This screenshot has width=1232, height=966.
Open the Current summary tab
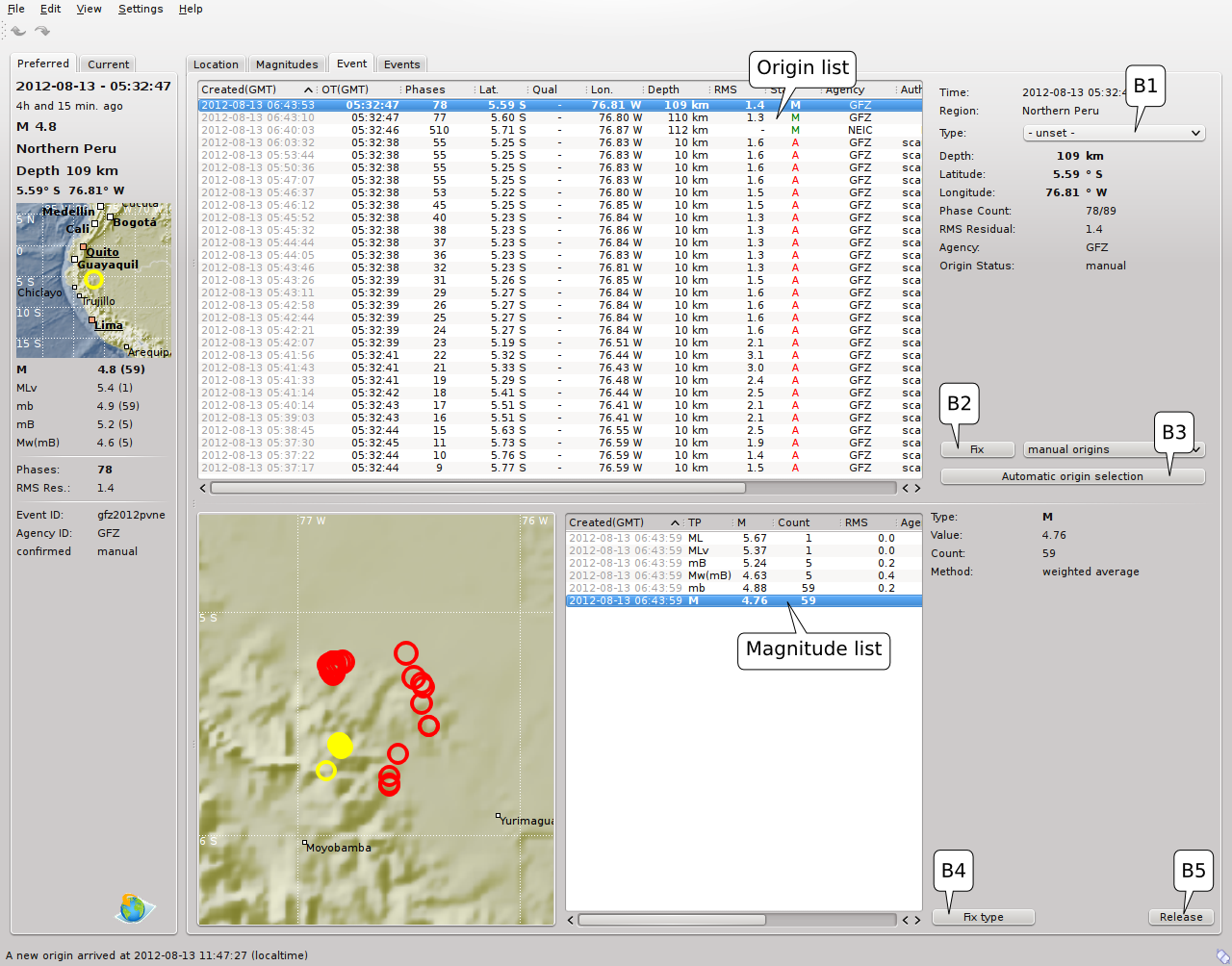(108, 64)
